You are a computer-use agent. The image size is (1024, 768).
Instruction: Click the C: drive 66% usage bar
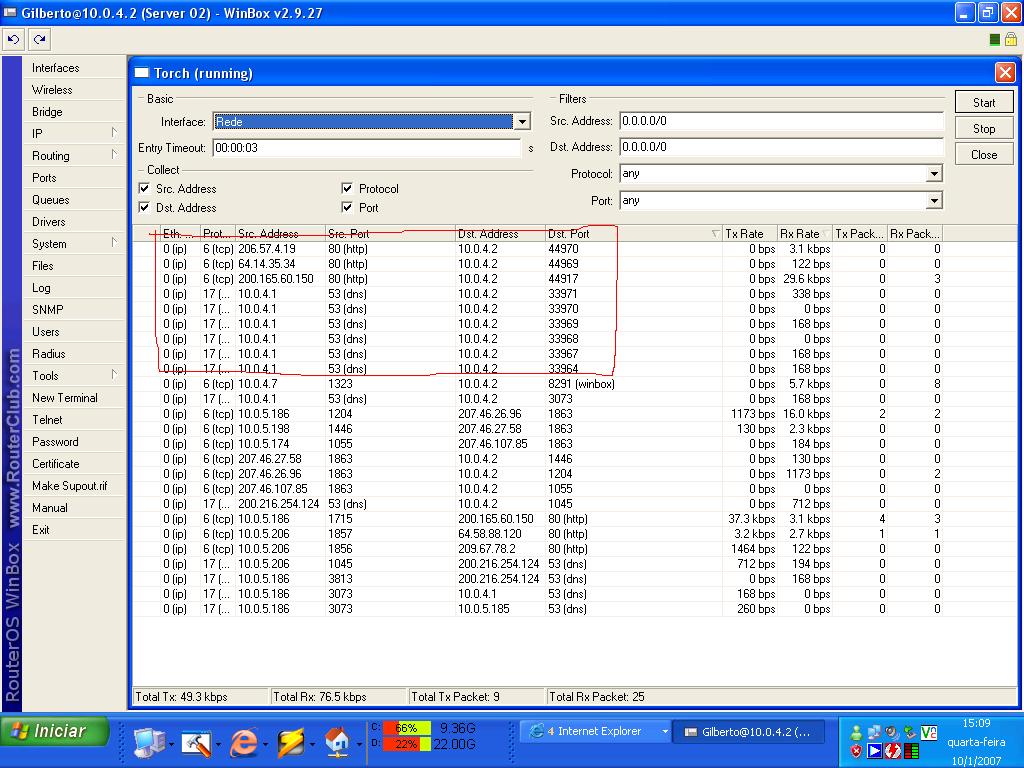(406, 728)
